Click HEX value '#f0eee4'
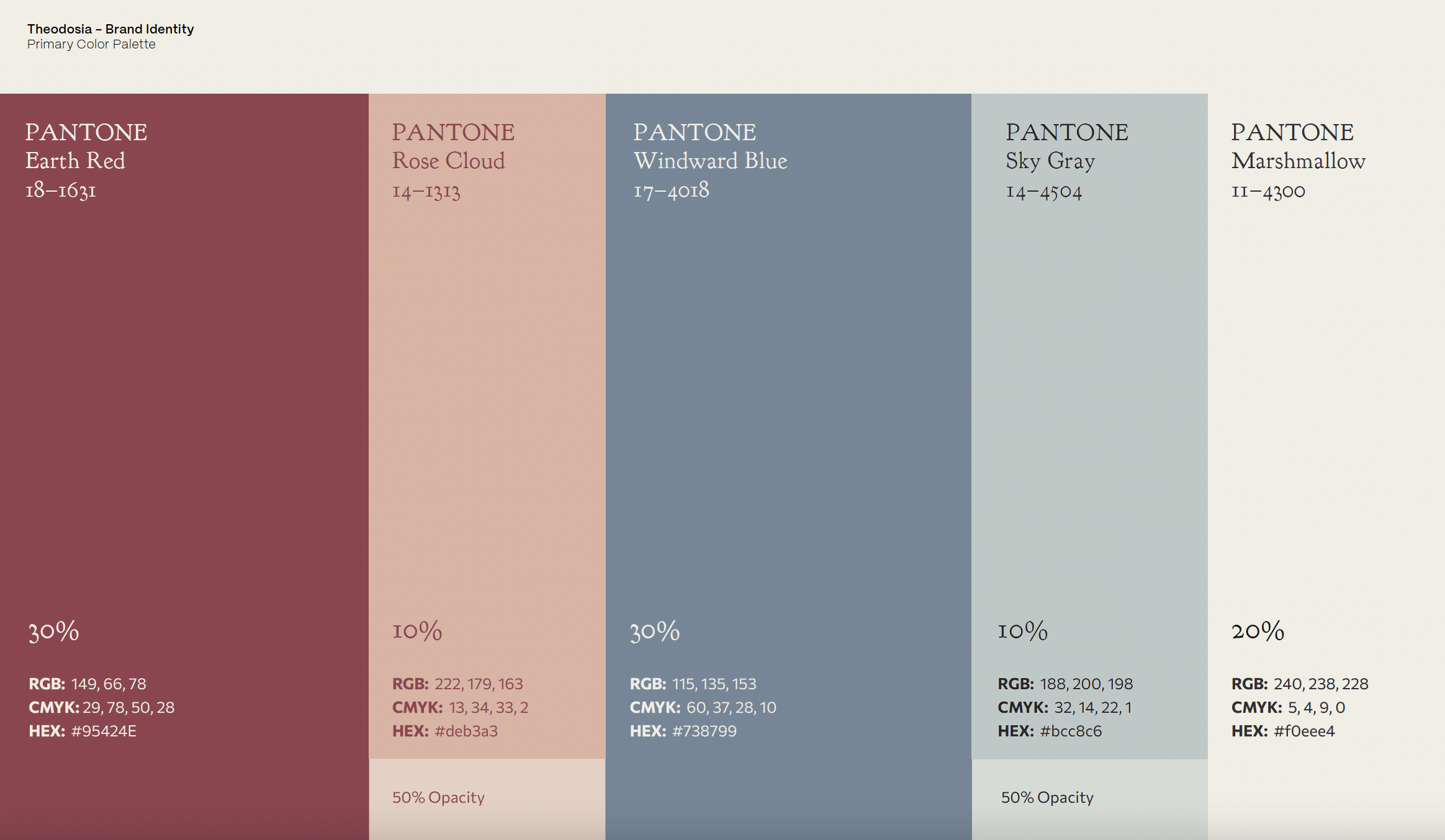Image resolution: width=1445 pixels, height=840 pixels. point(1304,731)
